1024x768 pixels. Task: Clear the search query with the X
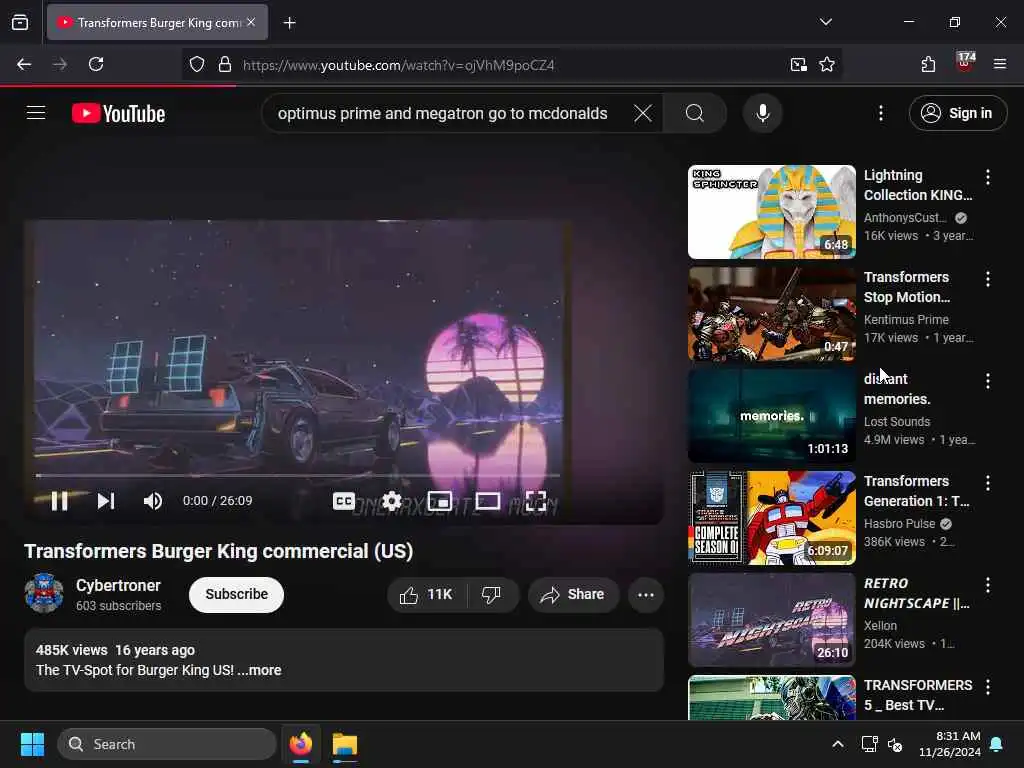click(x=643, y=113)
